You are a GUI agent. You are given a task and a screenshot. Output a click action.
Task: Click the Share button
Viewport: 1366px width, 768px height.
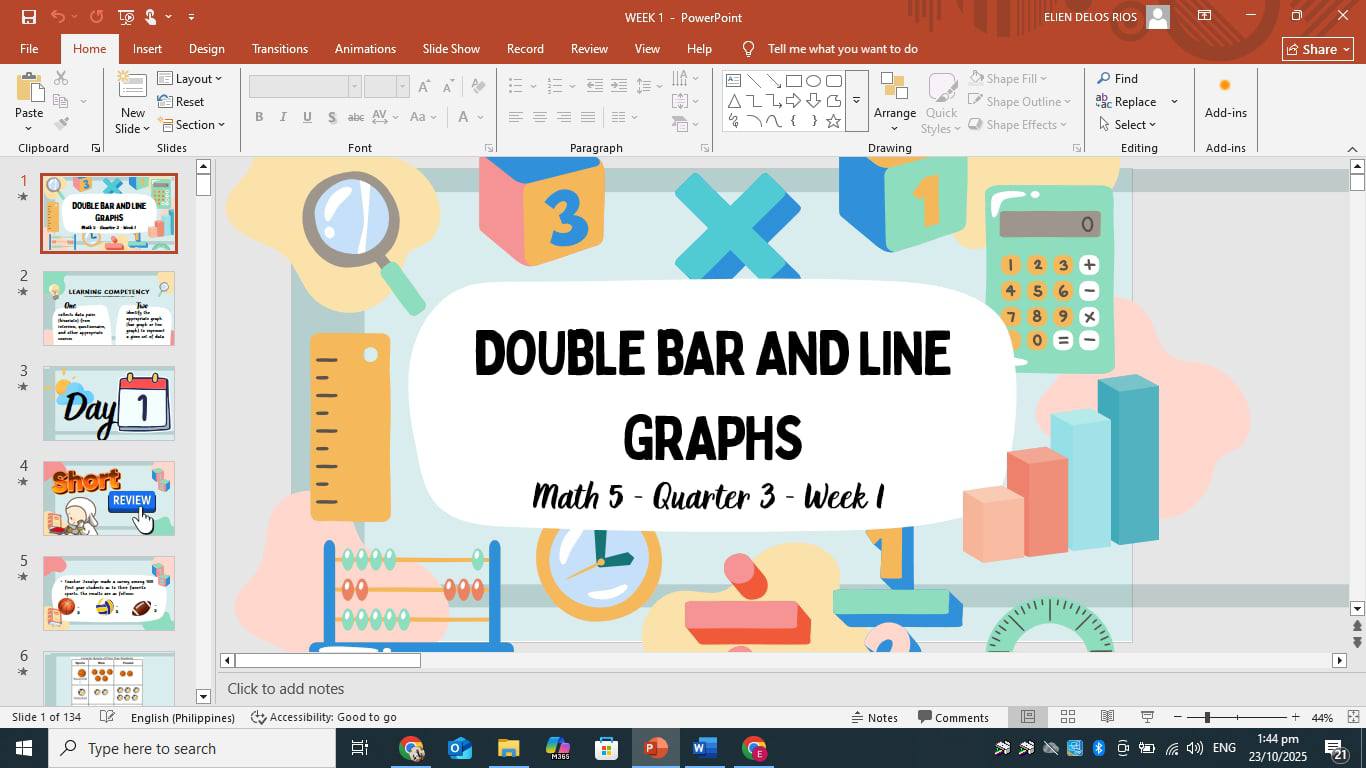(1318, 49)
